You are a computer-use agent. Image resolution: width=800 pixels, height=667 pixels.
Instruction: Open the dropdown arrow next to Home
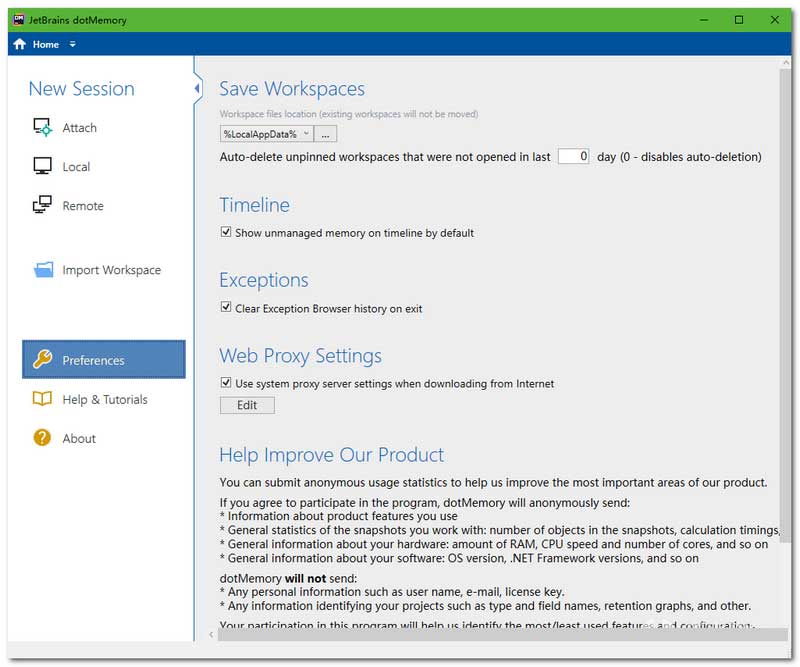pos(72,44)
